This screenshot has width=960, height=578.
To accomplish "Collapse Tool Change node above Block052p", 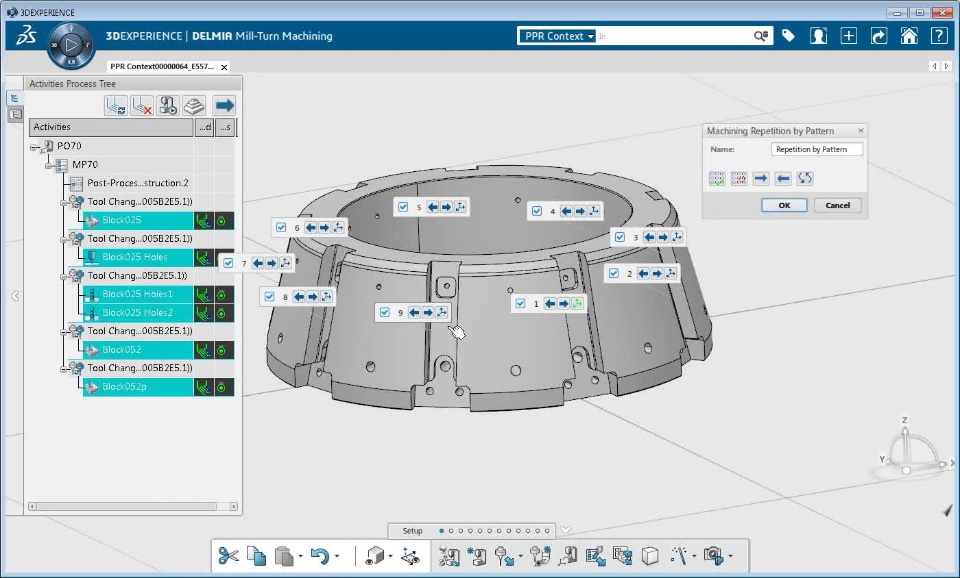I will [x=64, y=369].
